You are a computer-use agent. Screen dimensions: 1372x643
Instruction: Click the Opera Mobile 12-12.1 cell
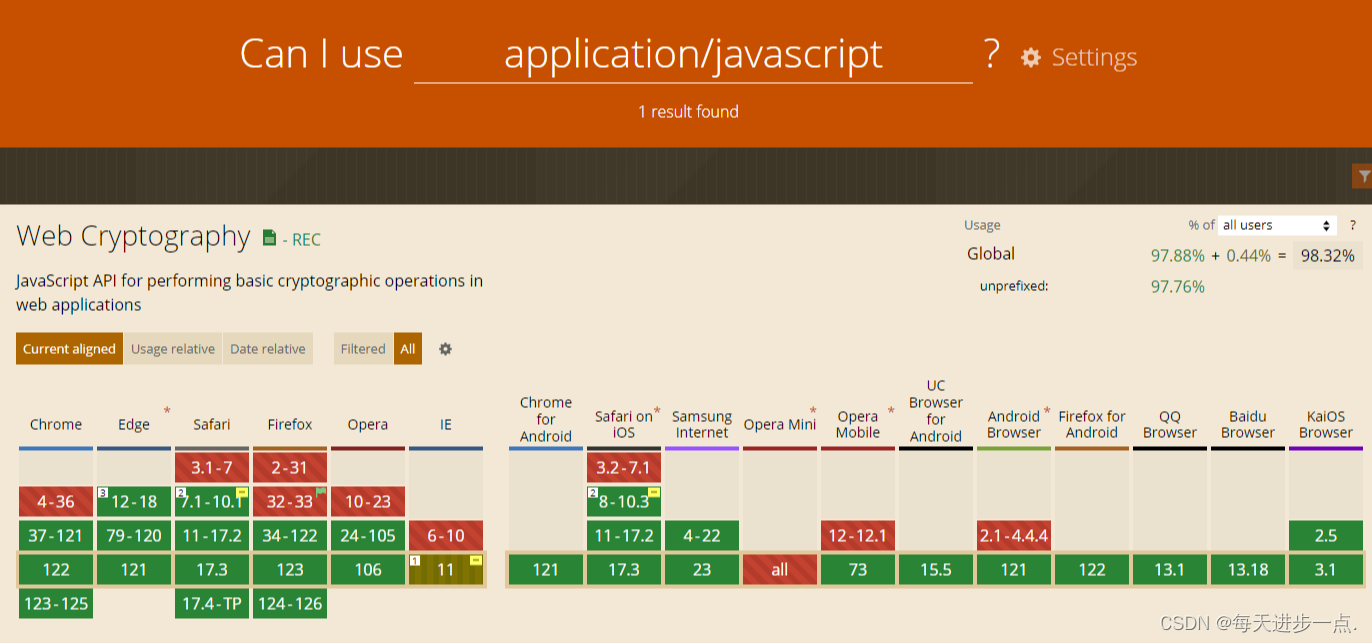coord(858,535)
